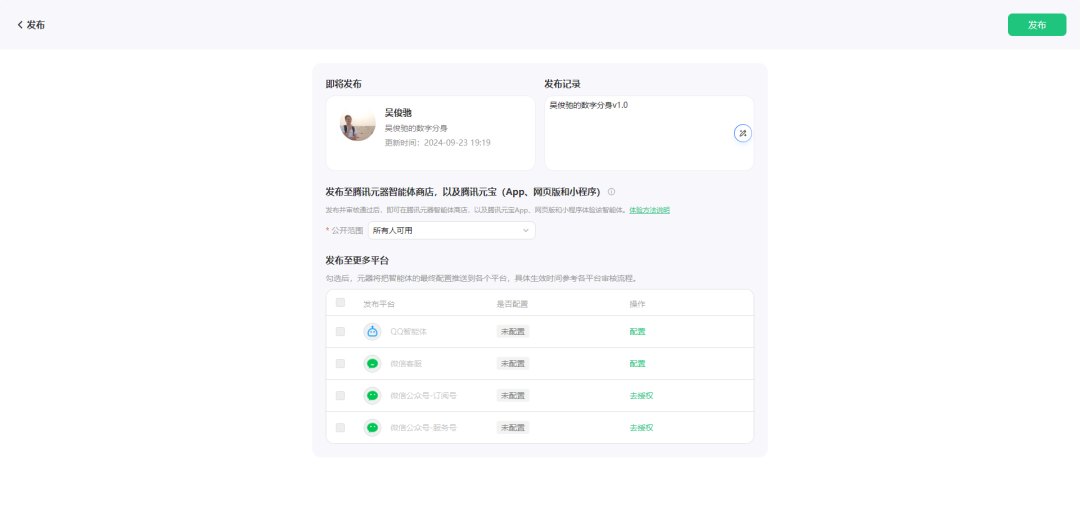Click 配置 link for 微信客服

[x=637, y=363]
